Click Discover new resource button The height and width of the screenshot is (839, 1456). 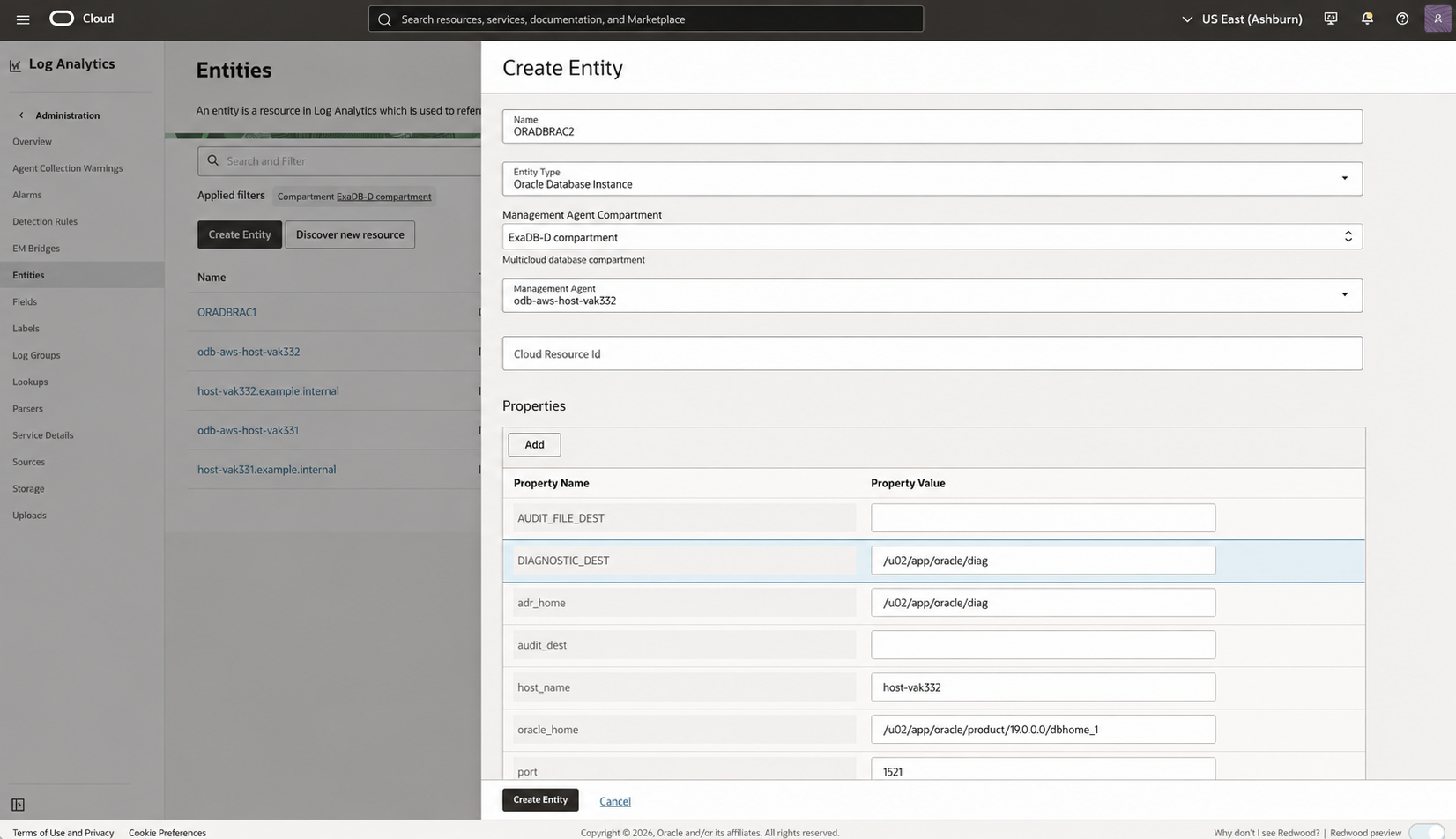pos(350,234)
